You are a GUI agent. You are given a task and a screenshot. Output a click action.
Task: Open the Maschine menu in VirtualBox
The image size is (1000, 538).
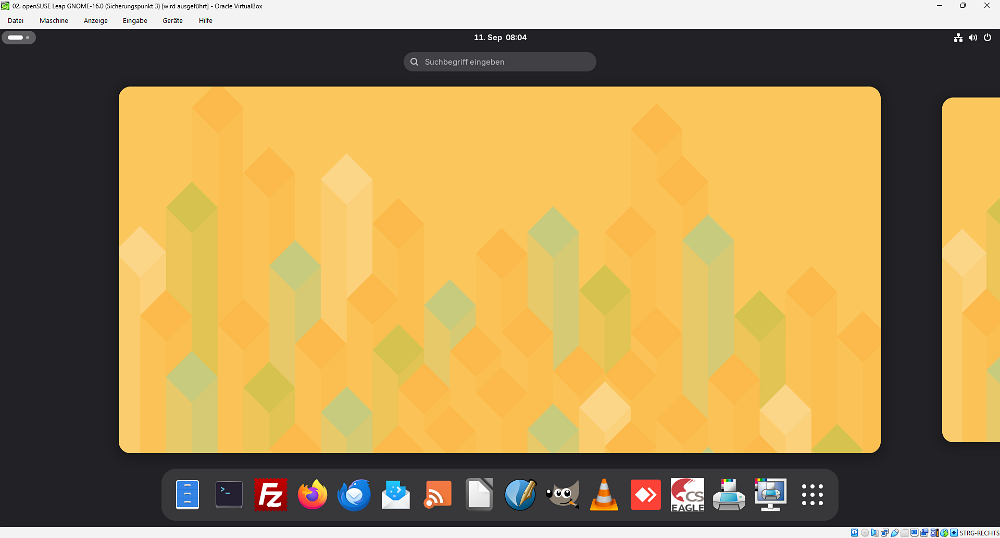coord(54,20)
